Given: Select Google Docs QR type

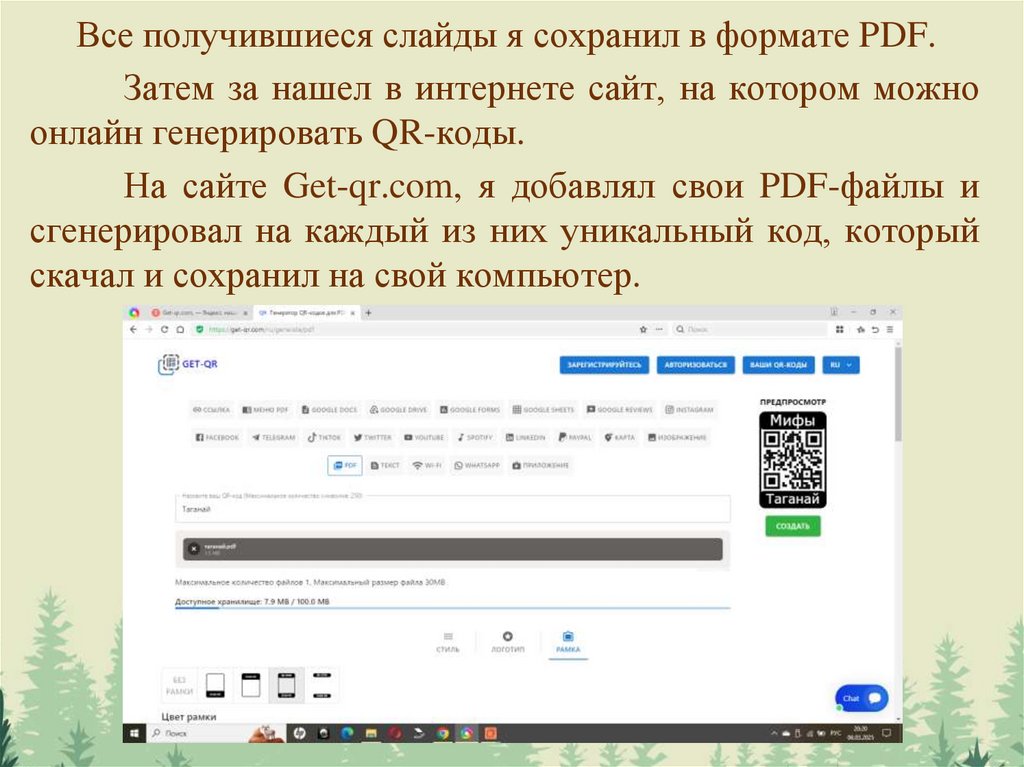Looking at the screenshot, I should [x=329, y=410].
